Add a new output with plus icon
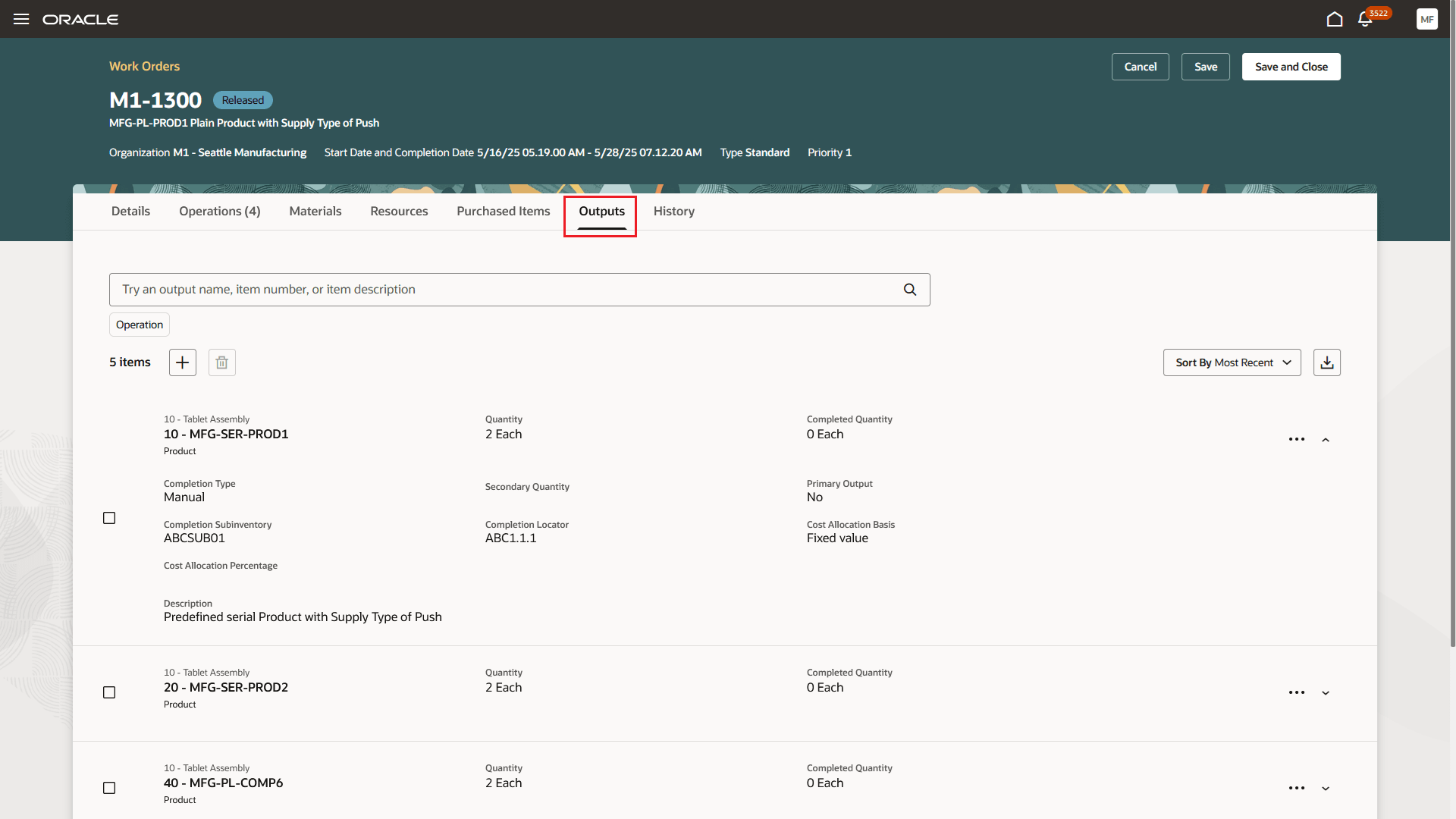1456x819 pixels. [182, 362]
